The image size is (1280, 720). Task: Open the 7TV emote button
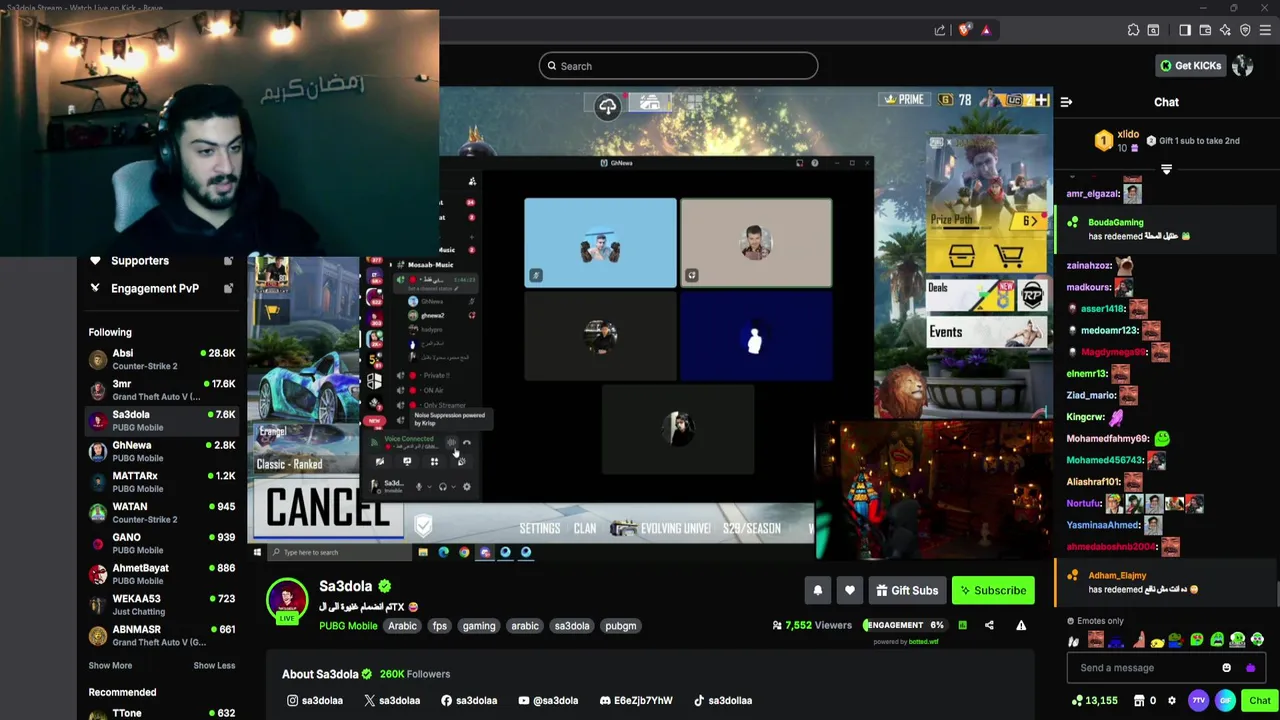click(1198, 701)
